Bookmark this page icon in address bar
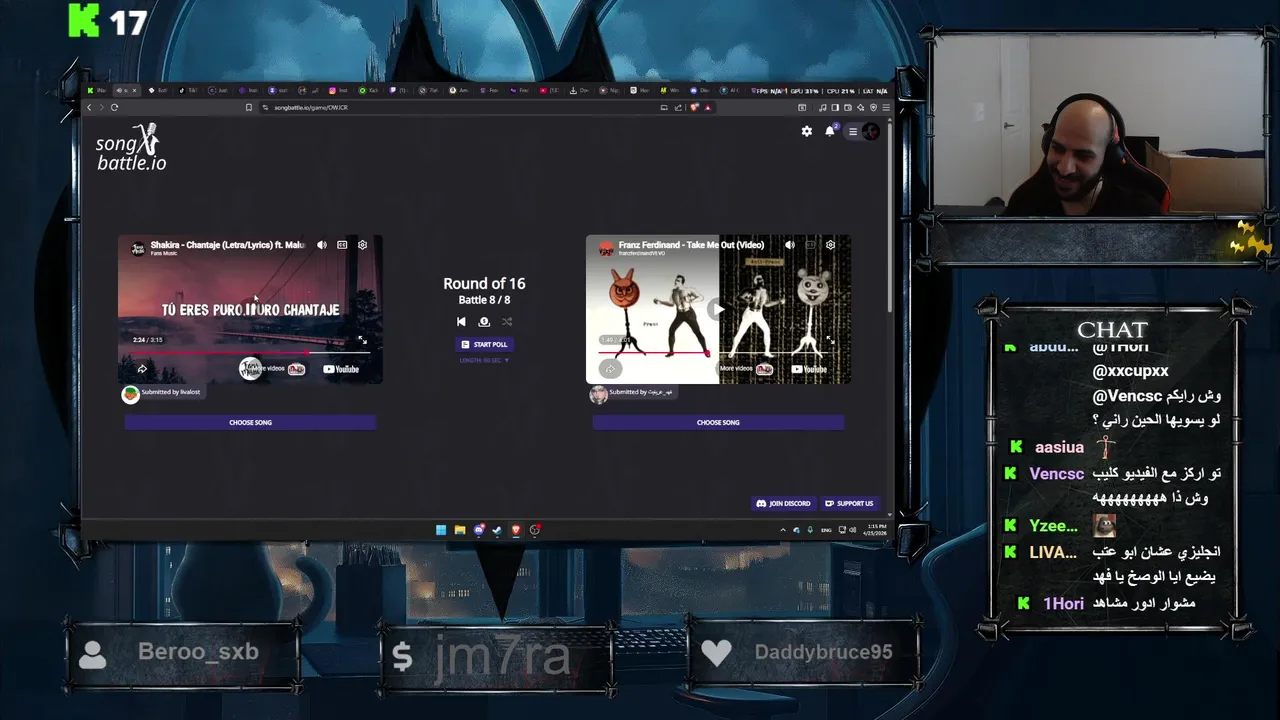 click(x=249, y=107)
